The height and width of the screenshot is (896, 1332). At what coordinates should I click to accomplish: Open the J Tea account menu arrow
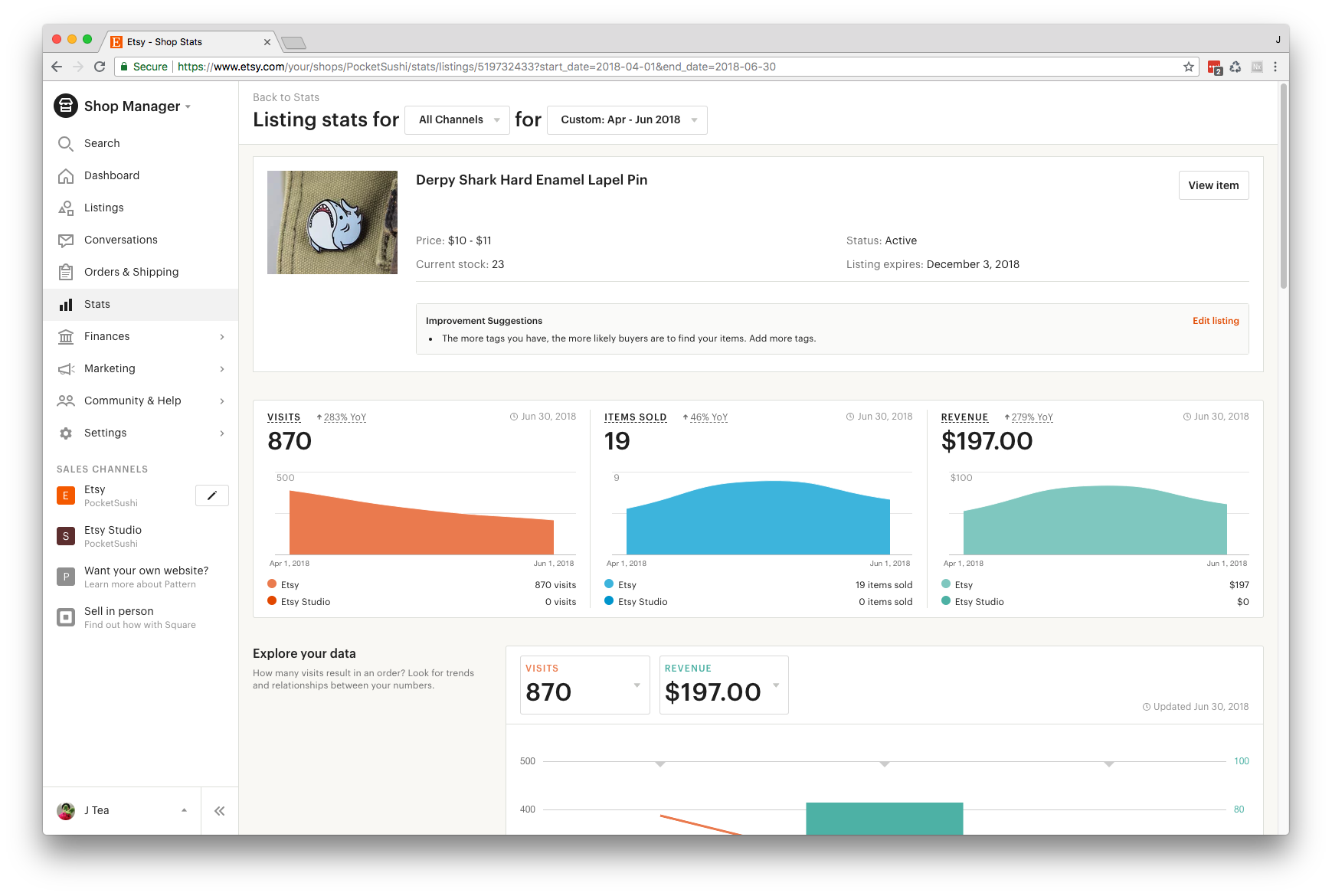coord(184,810)
